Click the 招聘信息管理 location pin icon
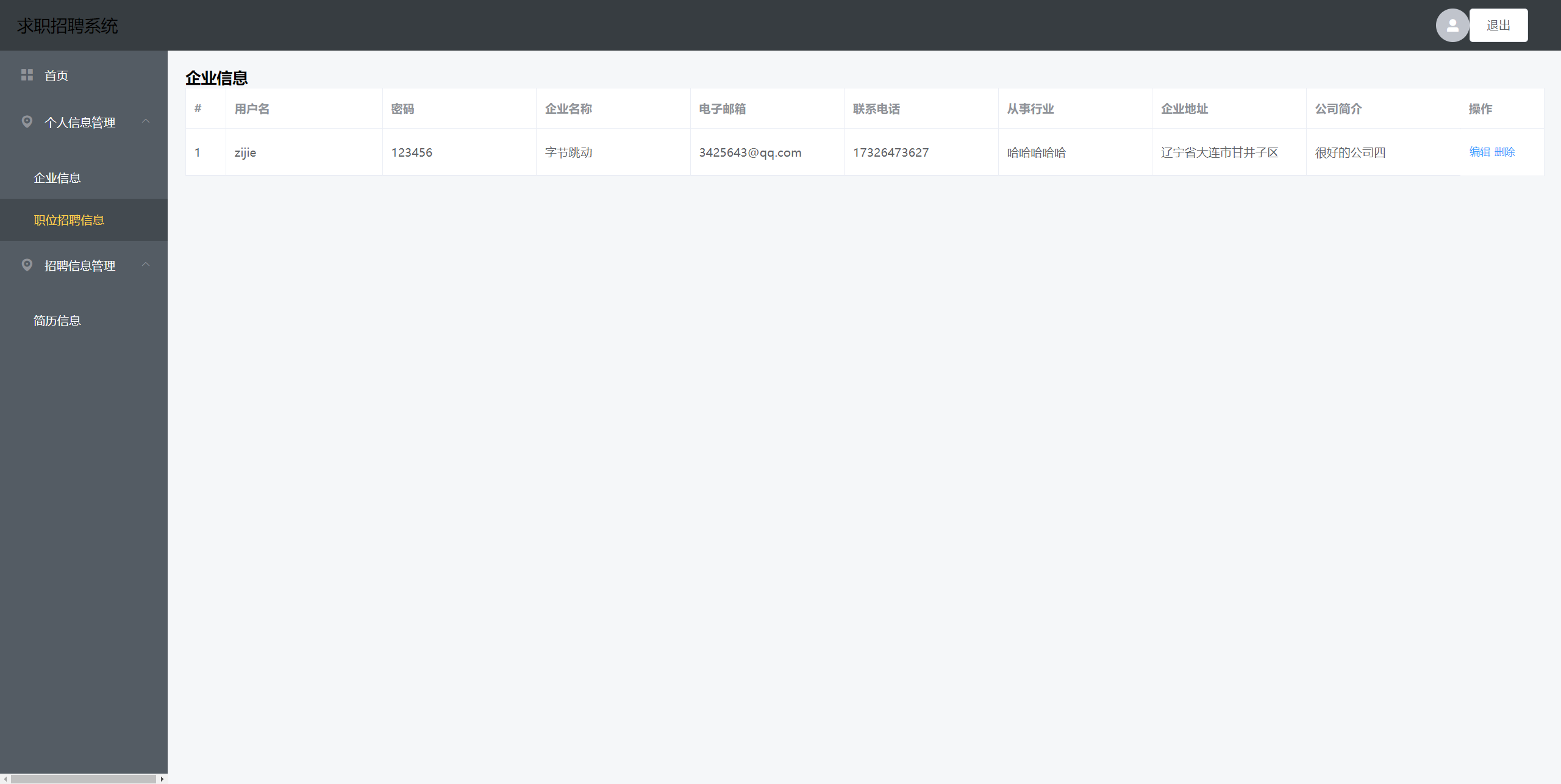The image size is (1561, 784). click(x=27, y=265)
